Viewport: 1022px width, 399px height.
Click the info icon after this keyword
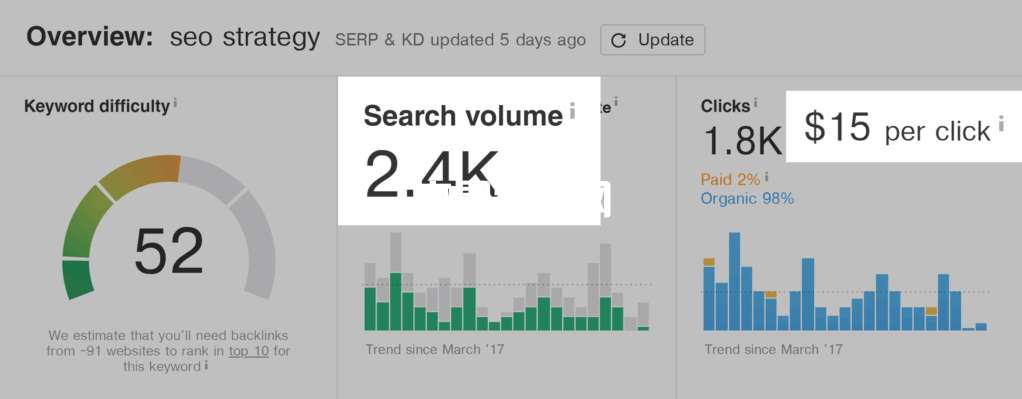point(207,365)
